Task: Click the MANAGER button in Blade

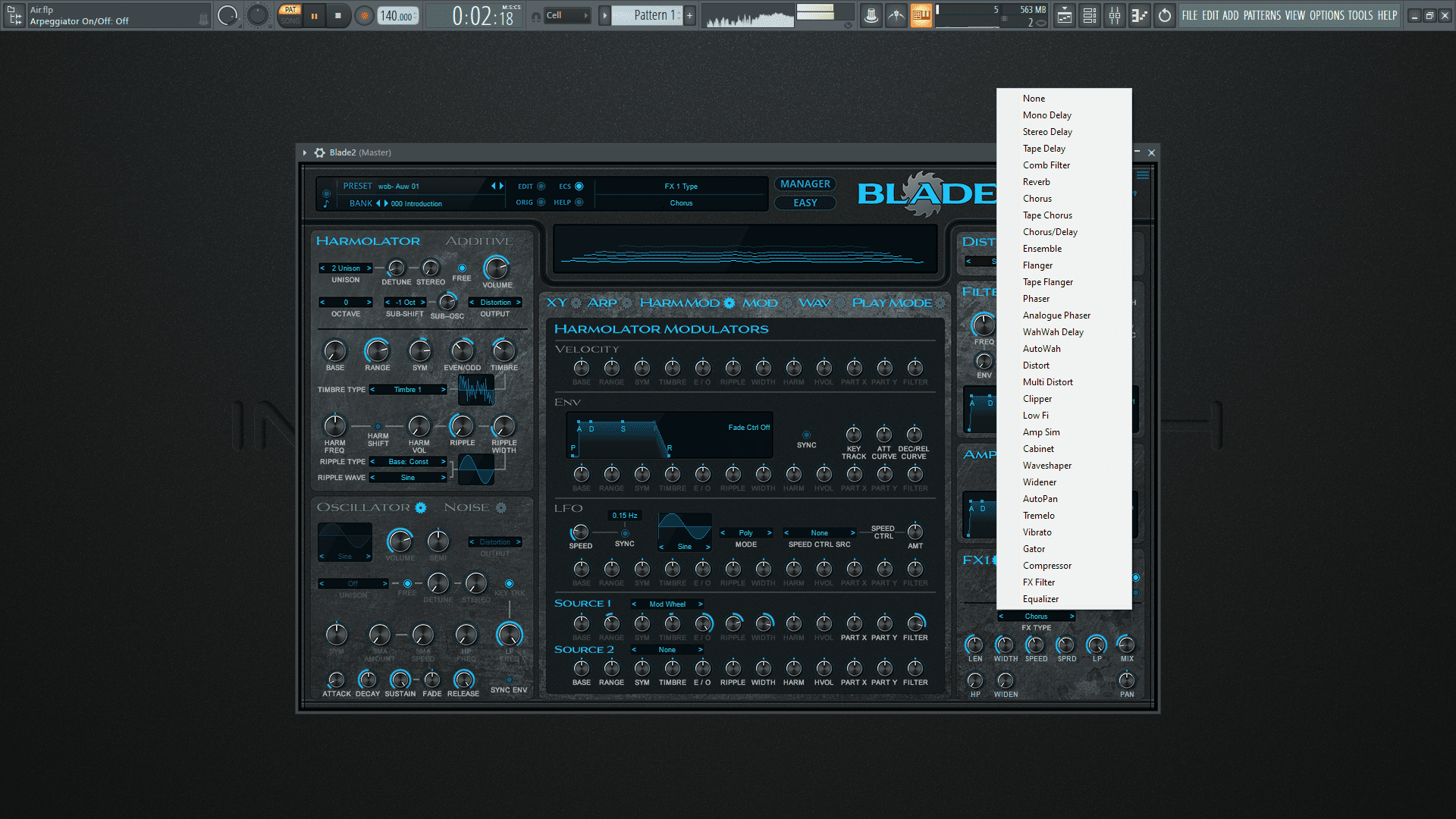Action: click(805, 184)
